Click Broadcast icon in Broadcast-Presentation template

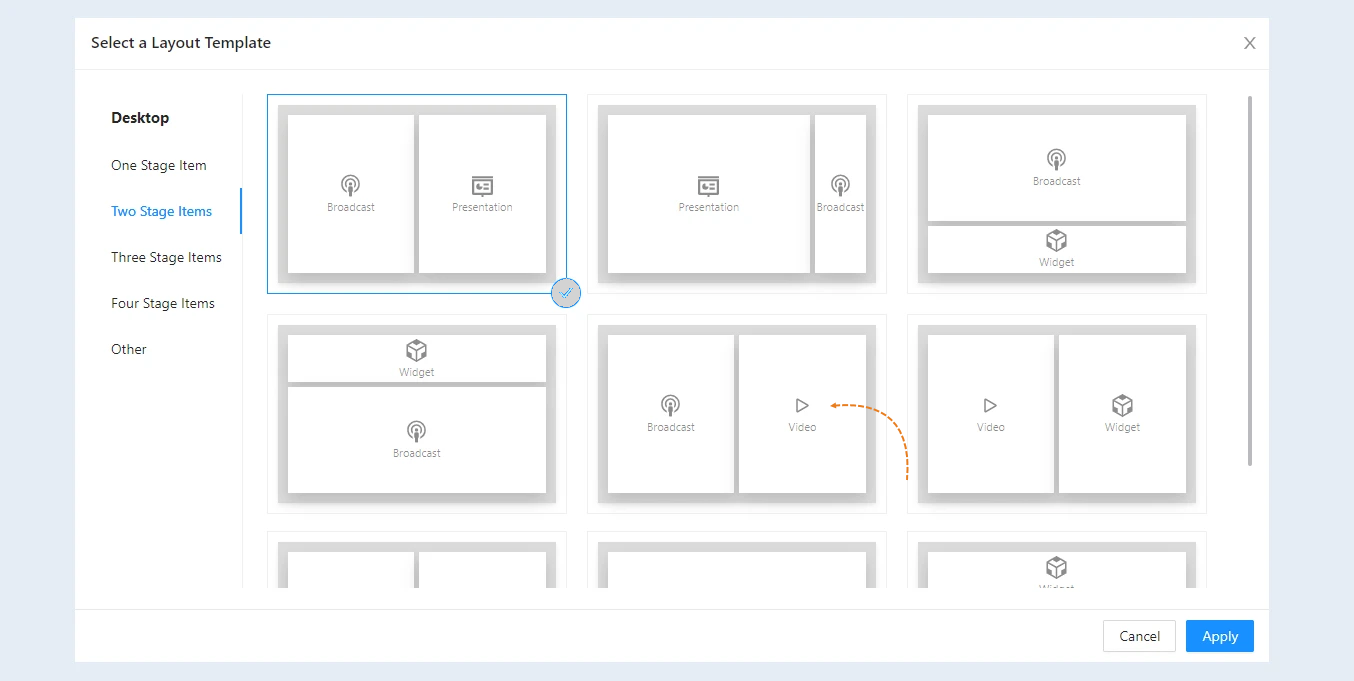(x=350, y=185)
